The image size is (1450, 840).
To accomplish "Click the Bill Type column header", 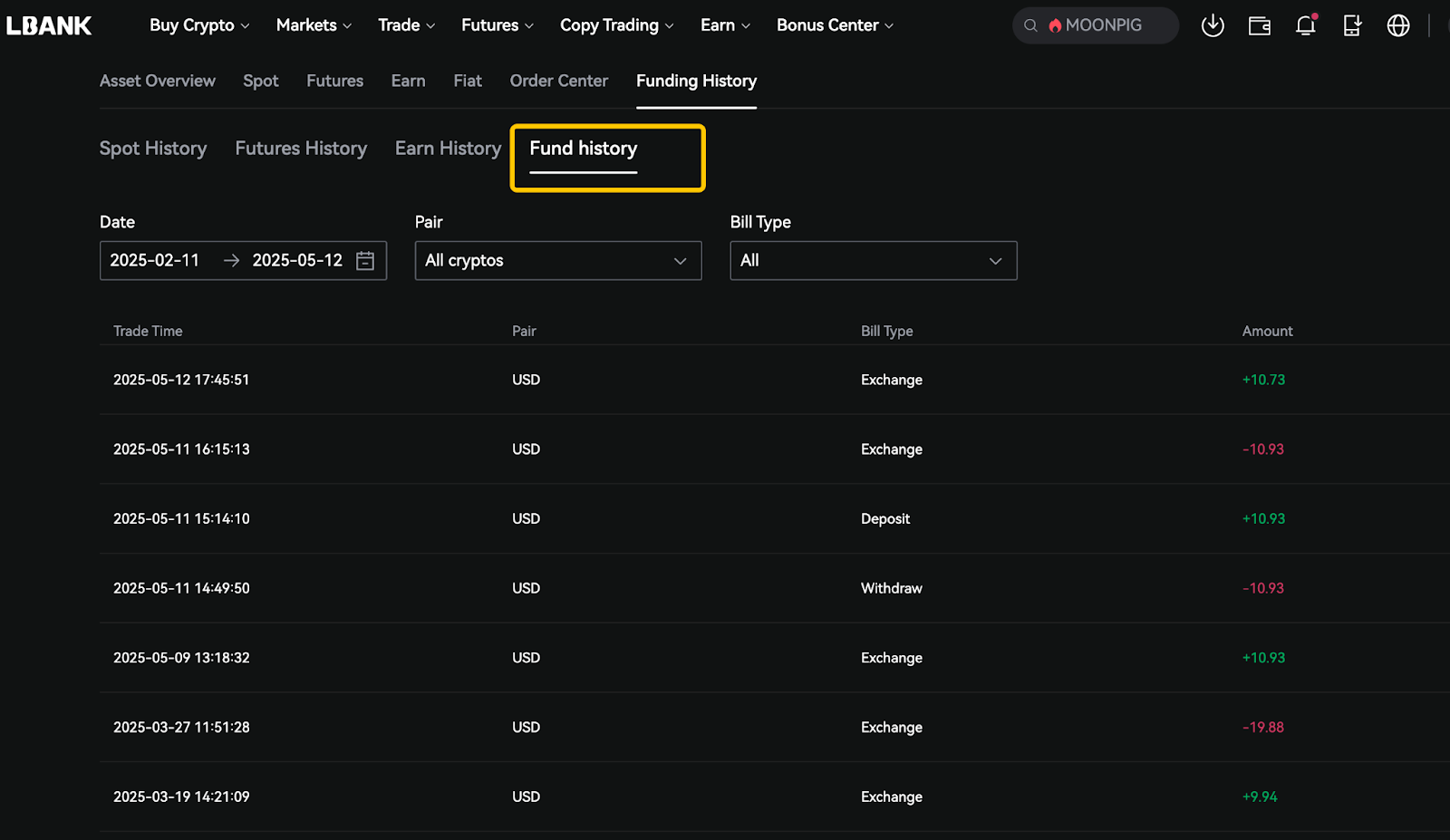I will (x=887, y=332).
